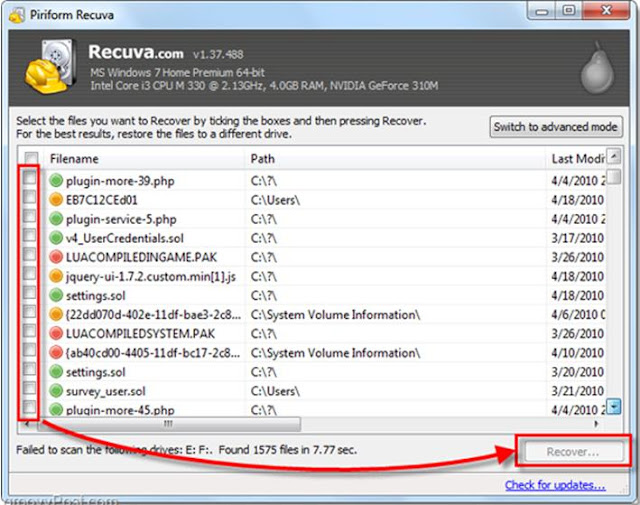This screenshot has height=505, width=640.
Task: Select the filename jquery-ui-1.7.2.custom.min[1].js
Action: [x=151, y=276]
